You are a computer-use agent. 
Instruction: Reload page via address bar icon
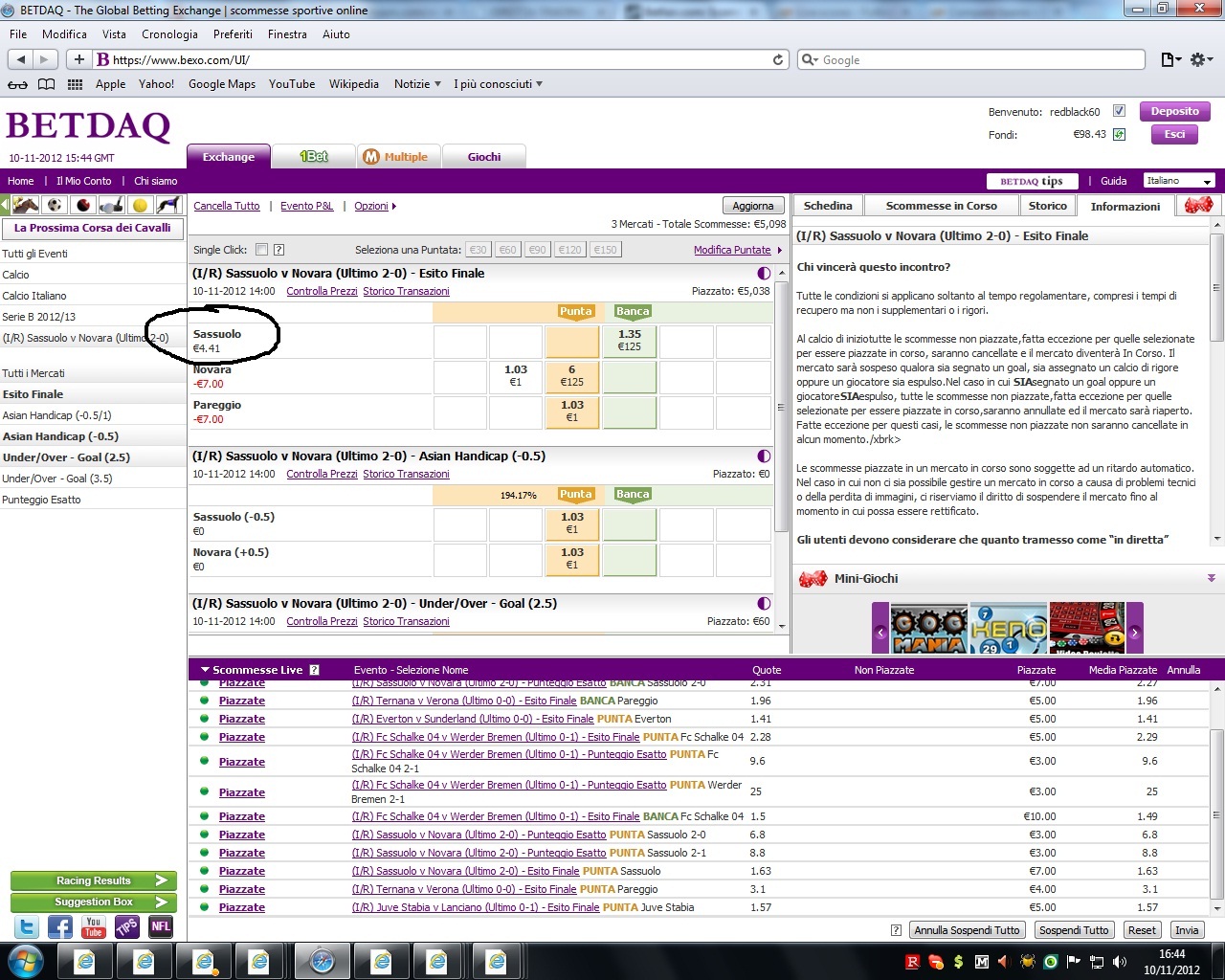(x=778, y=59)
